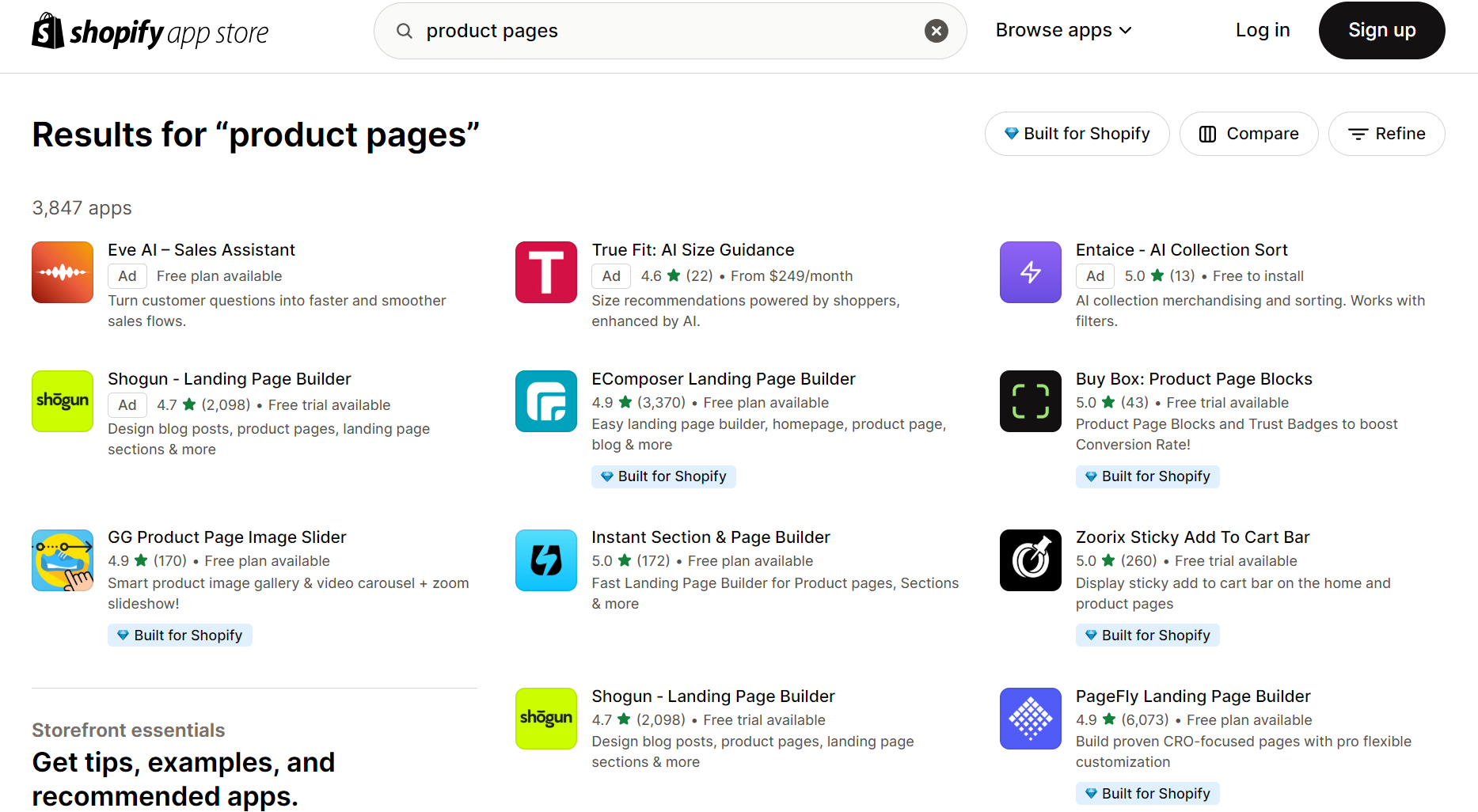Screen dimensions: 1478x812
Task: Open the Refine filters button
Action: click(1386, 134)
